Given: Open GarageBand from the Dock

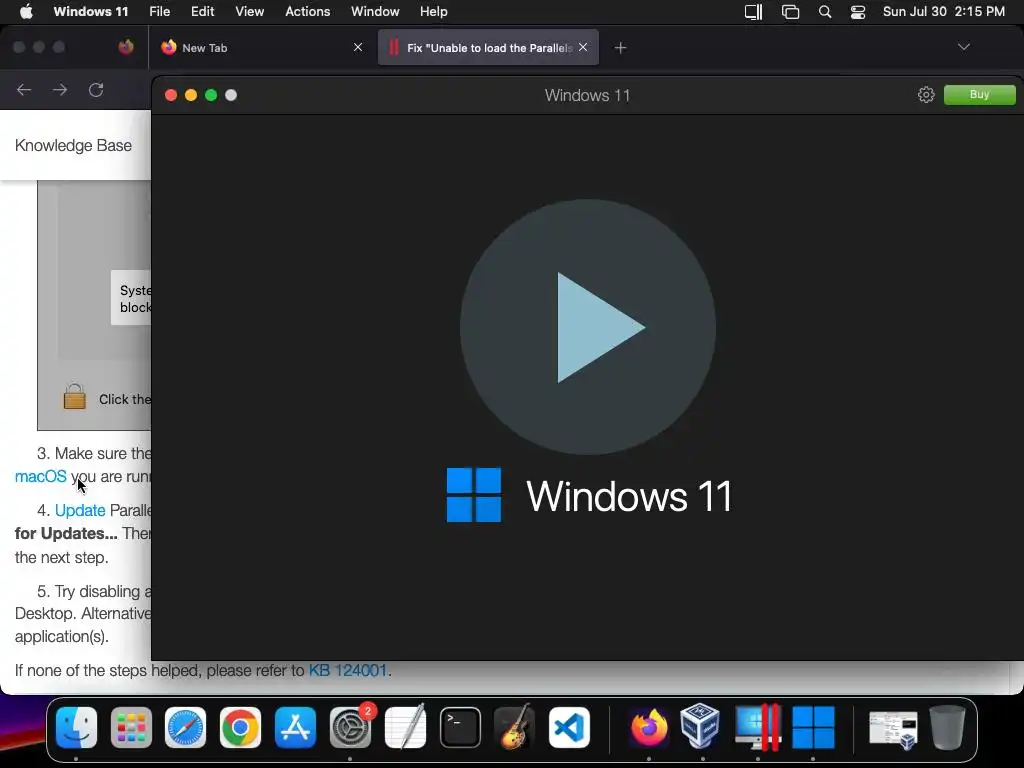Looking at the screenshot, I should tap(515, 727).
